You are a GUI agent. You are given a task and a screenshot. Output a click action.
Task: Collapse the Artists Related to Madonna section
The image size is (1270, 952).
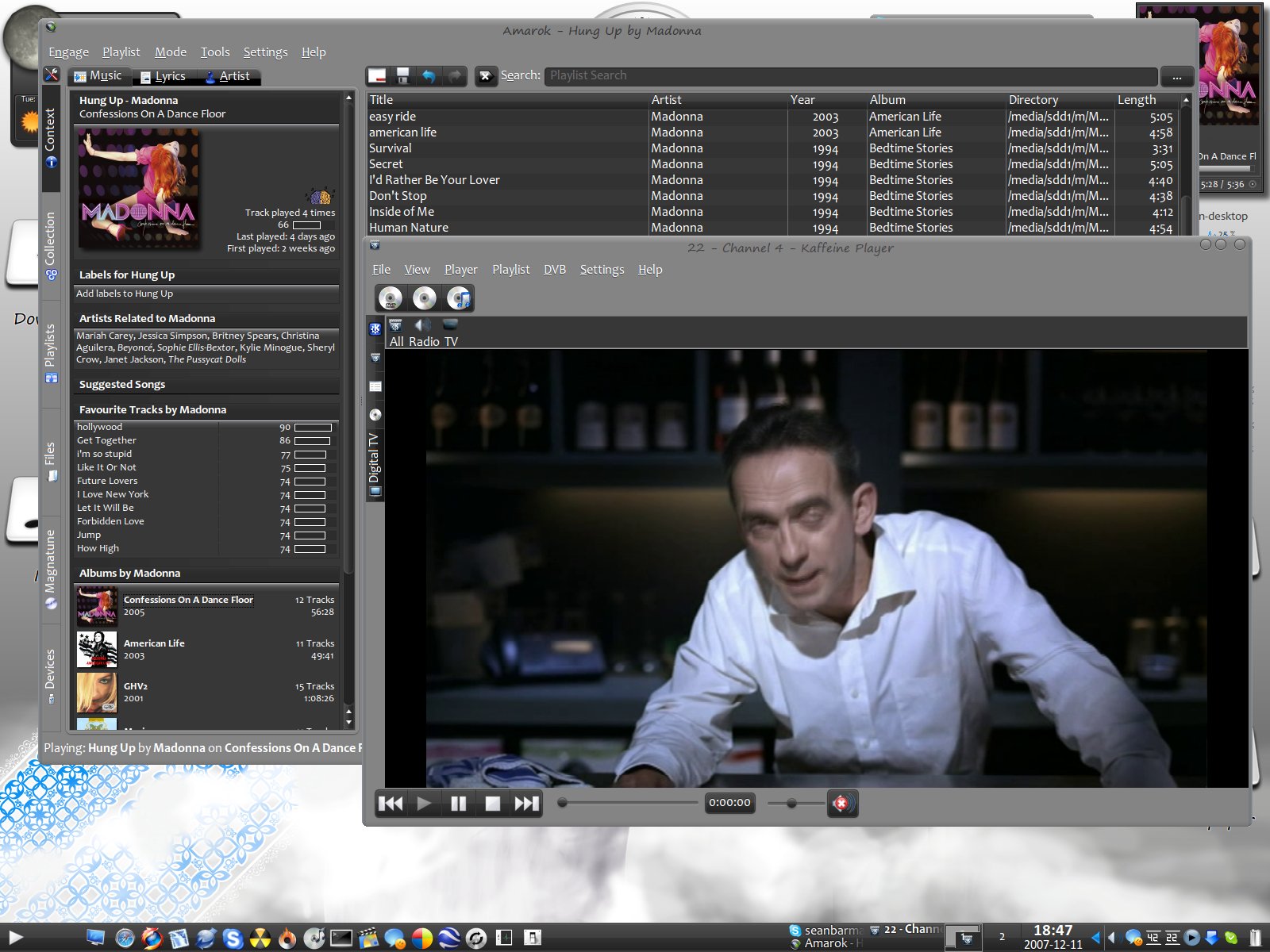pyautogui.click(x=206, y=318)
